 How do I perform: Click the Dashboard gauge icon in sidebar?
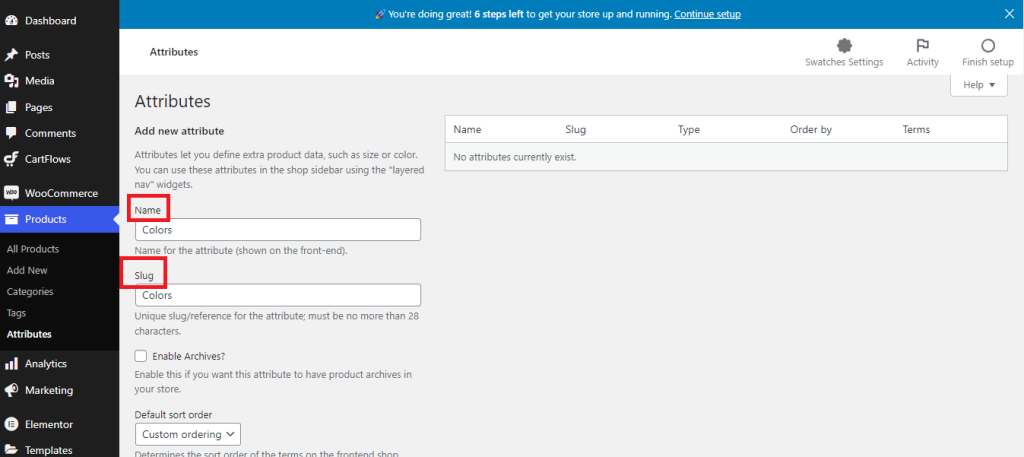click(x=11, y=20)
